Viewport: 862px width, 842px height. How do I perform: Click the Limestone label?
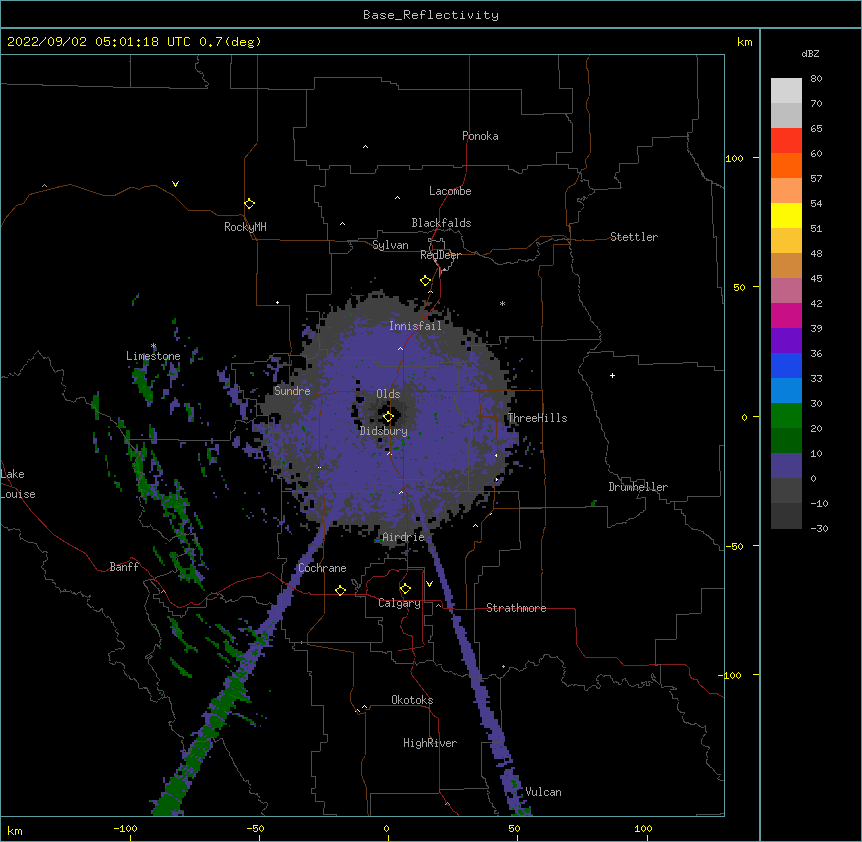coord(153,356)
